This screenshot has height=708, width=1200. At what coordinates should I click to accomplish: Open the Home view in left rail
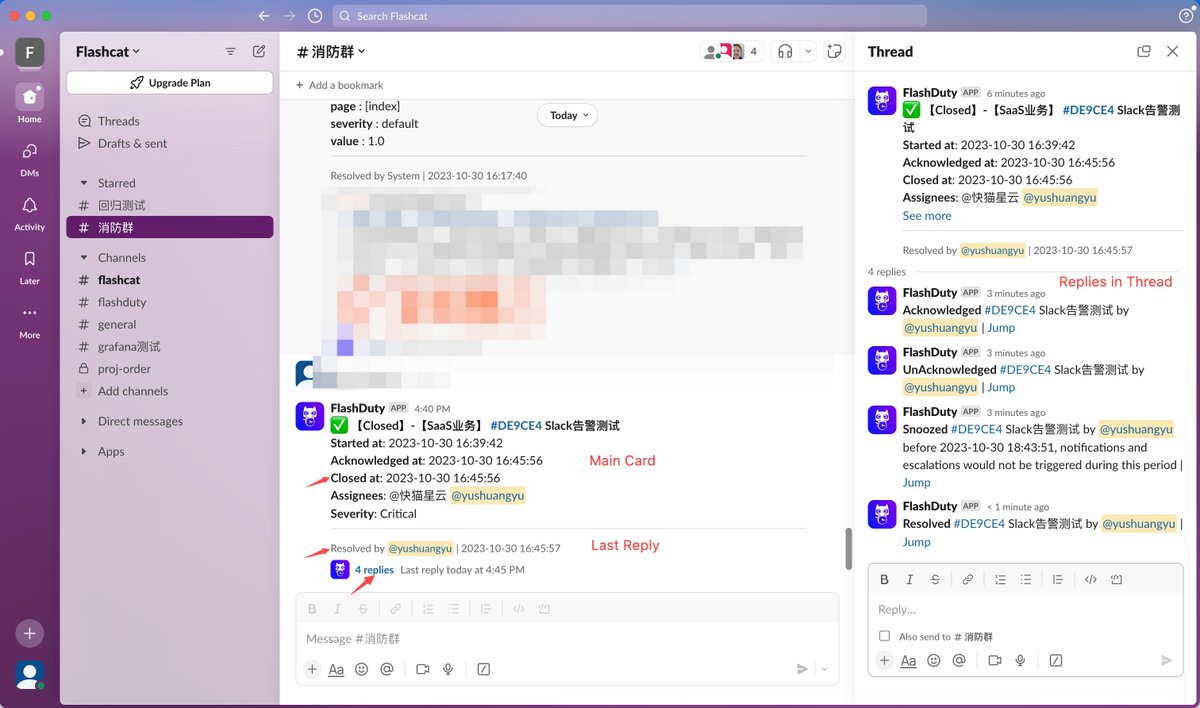pos(29,96)
